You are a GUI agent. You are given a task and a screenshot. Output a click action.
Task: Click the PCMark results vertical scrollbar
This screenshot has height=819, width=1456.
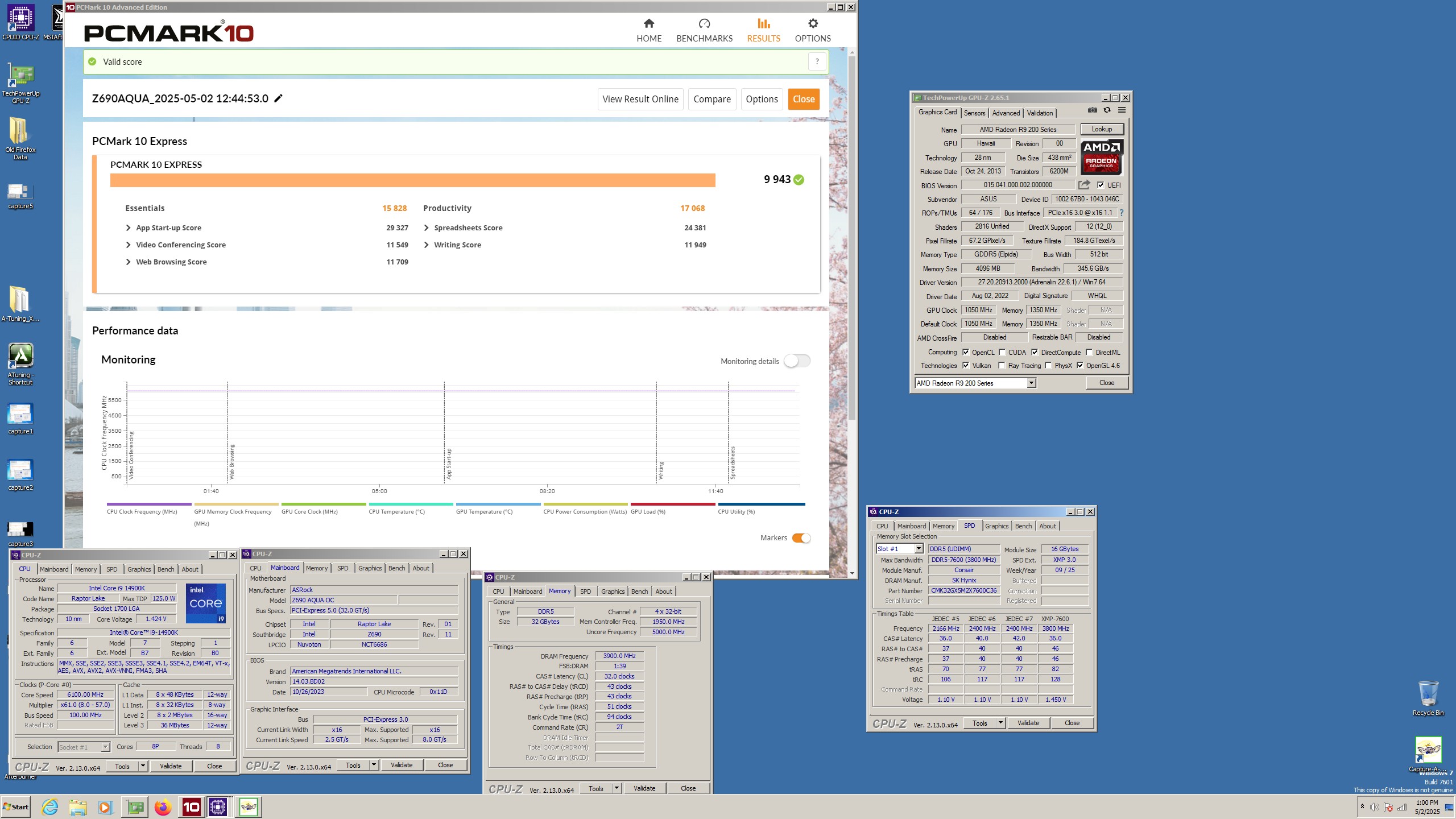pyautogui.click(x=851, y=237)
